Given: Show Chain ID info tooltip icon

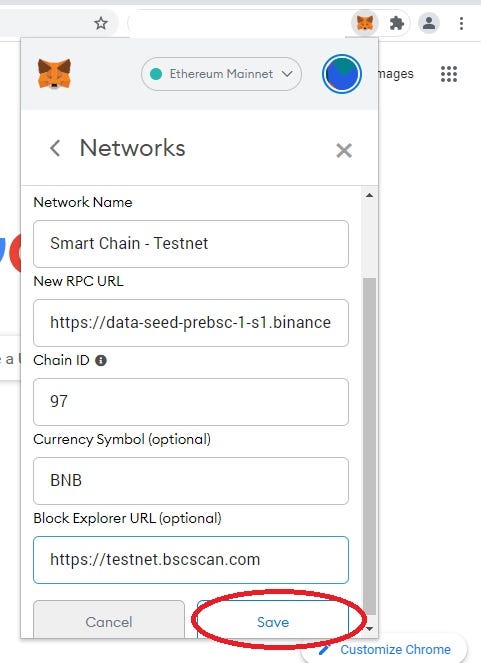Looking at the screenshot, I should coord(101,360).
